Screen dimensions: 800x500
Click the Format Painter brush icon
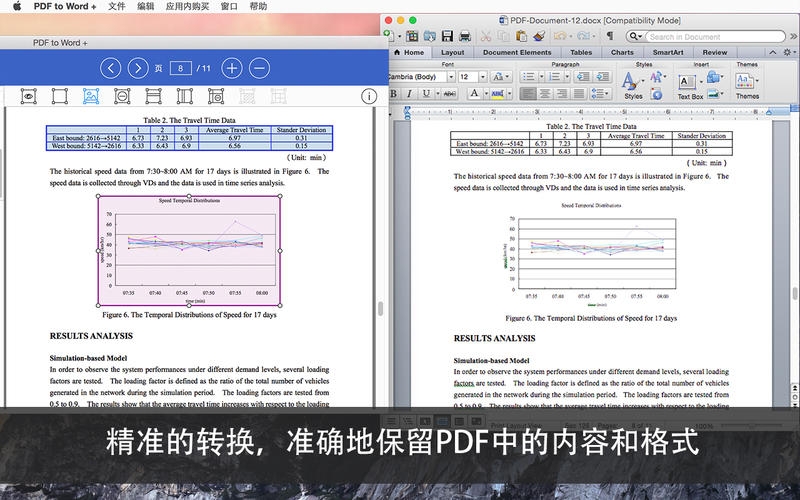(x=539, y=36)
